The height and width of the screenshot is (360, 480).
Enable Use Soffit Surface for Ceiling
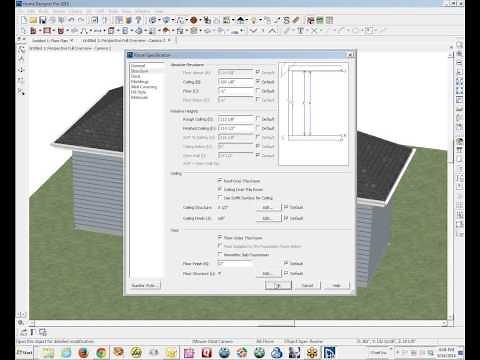tap(220, 198)
